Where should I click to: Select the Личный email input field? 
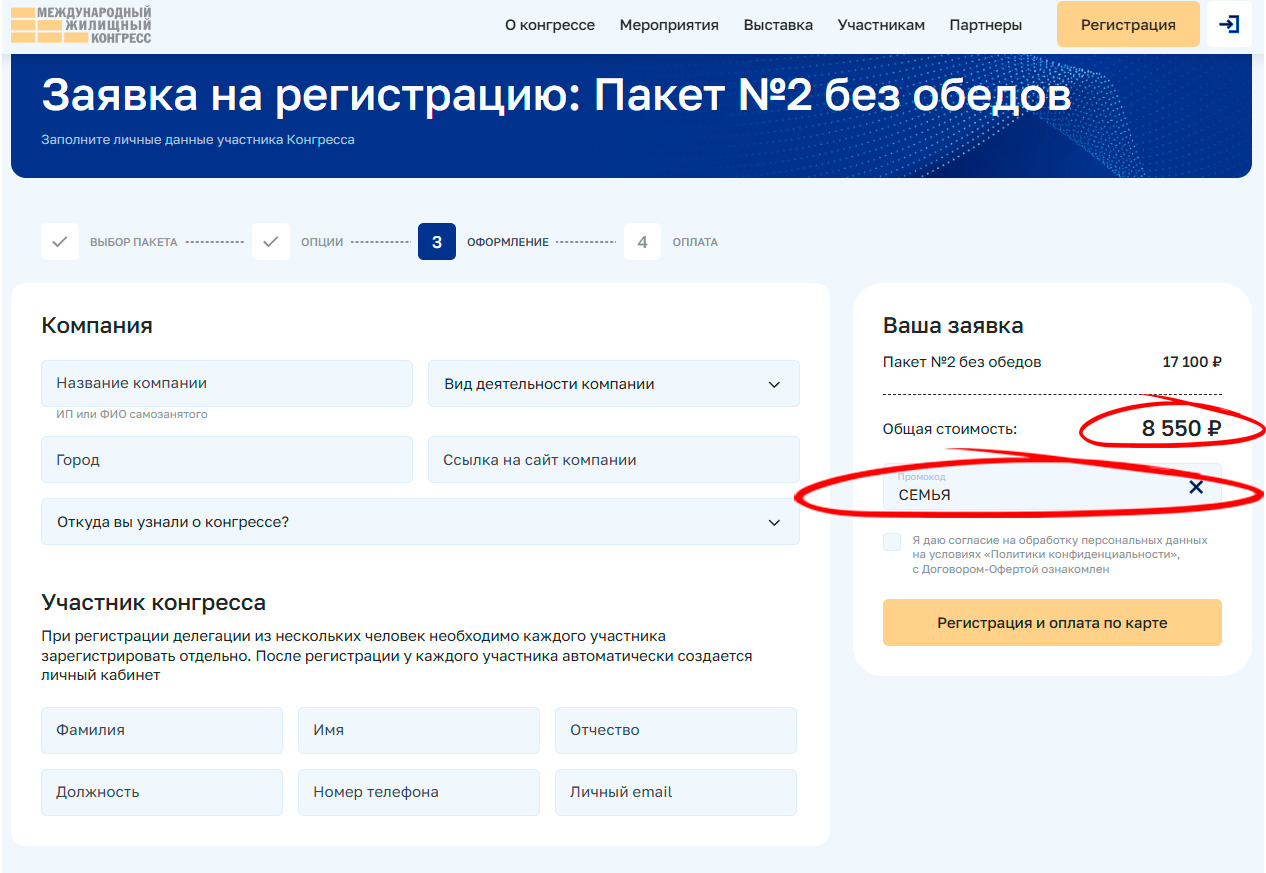pyautogui.click(x=675, y=792)
